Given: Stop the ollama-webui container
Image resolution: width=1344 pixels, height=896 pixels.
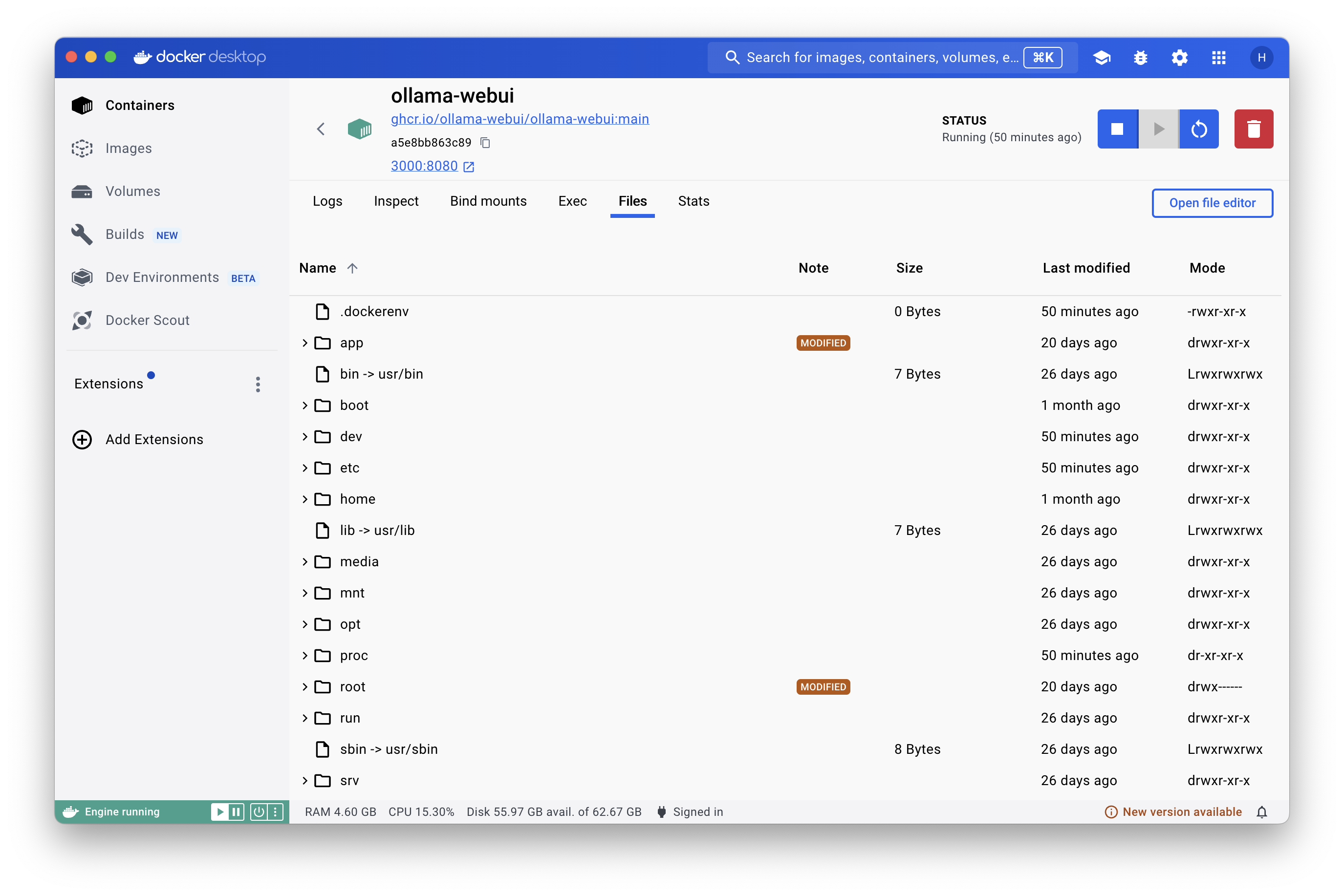Looking at the screenshot, I should (x=1117, y=129).
